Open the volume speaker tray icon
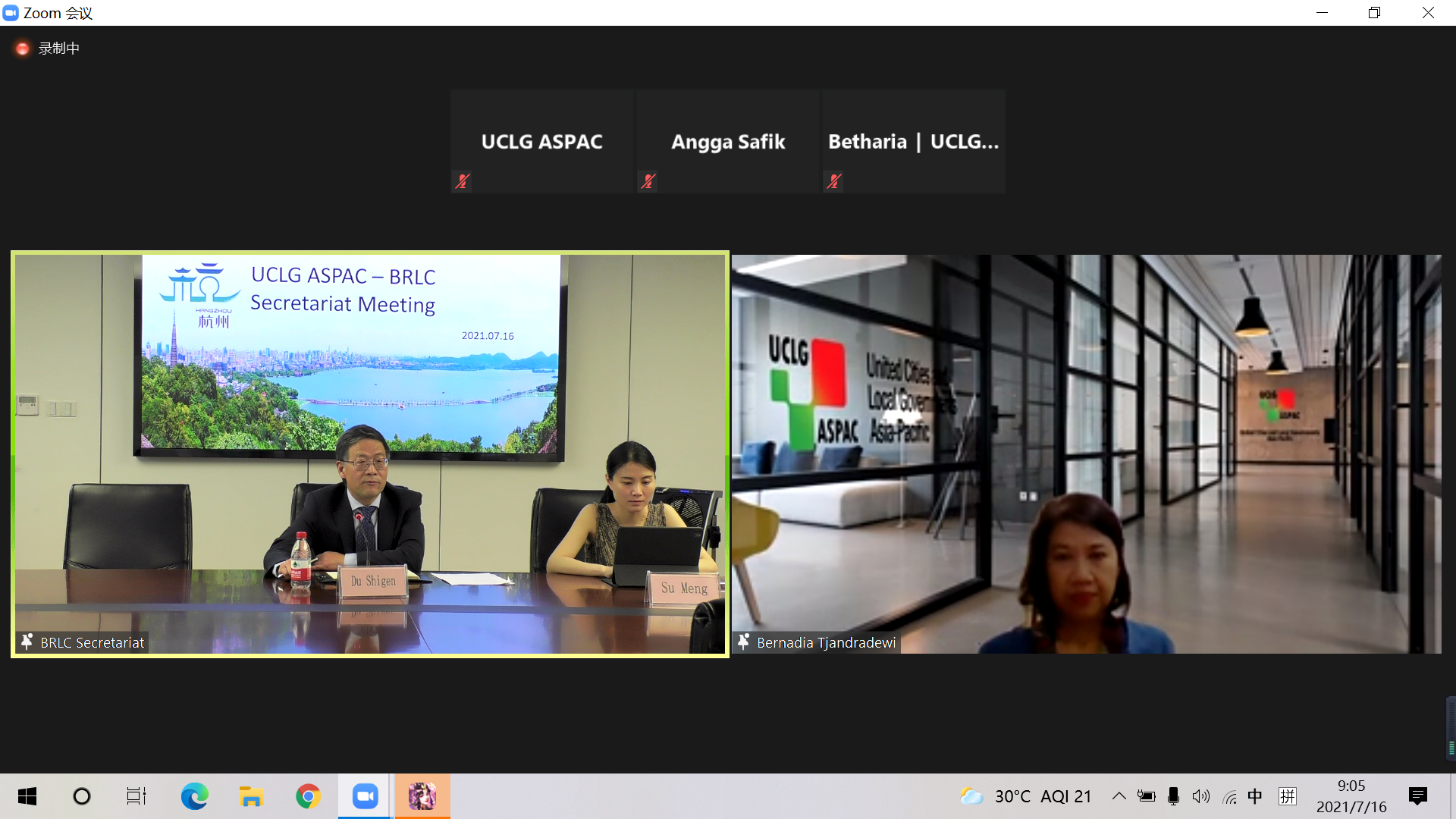1456x819 pixels. [1200, 796]
